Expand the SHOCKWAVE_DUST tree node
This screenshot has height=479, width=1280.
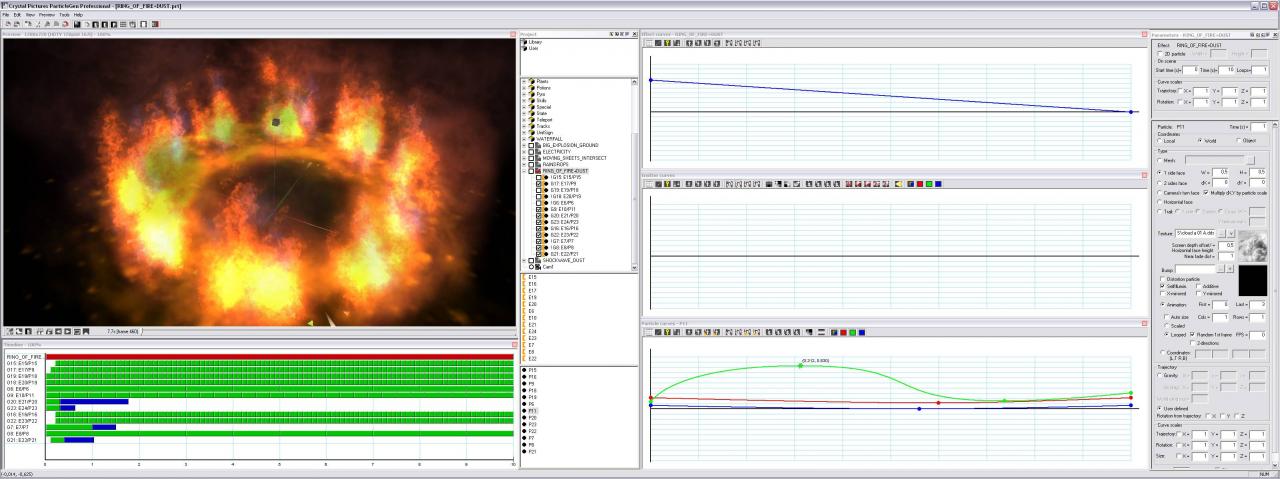pyautogui.click(x=524, y=261)
